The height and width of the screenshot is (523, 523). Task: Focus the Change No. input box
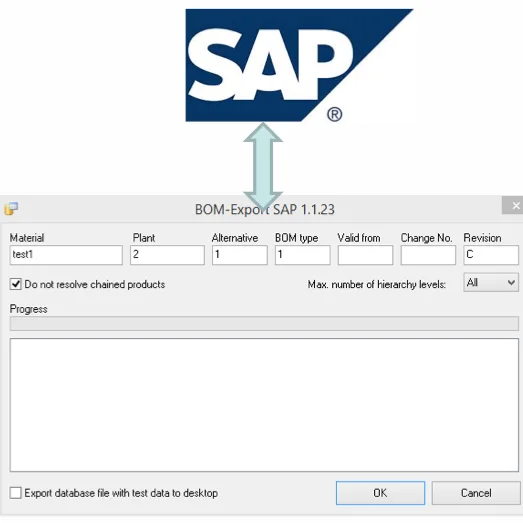pos(428,255)
